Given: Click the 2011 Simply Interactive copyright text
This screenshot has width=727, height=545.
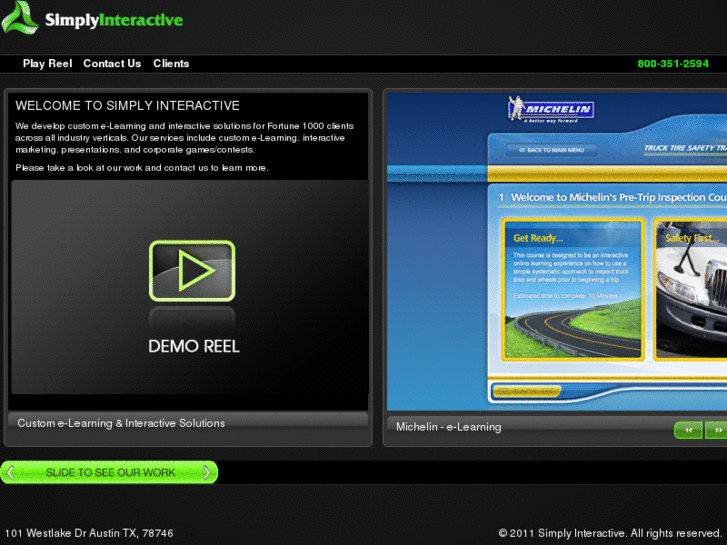Looking at the screenshot, I should tap(610, 533).
